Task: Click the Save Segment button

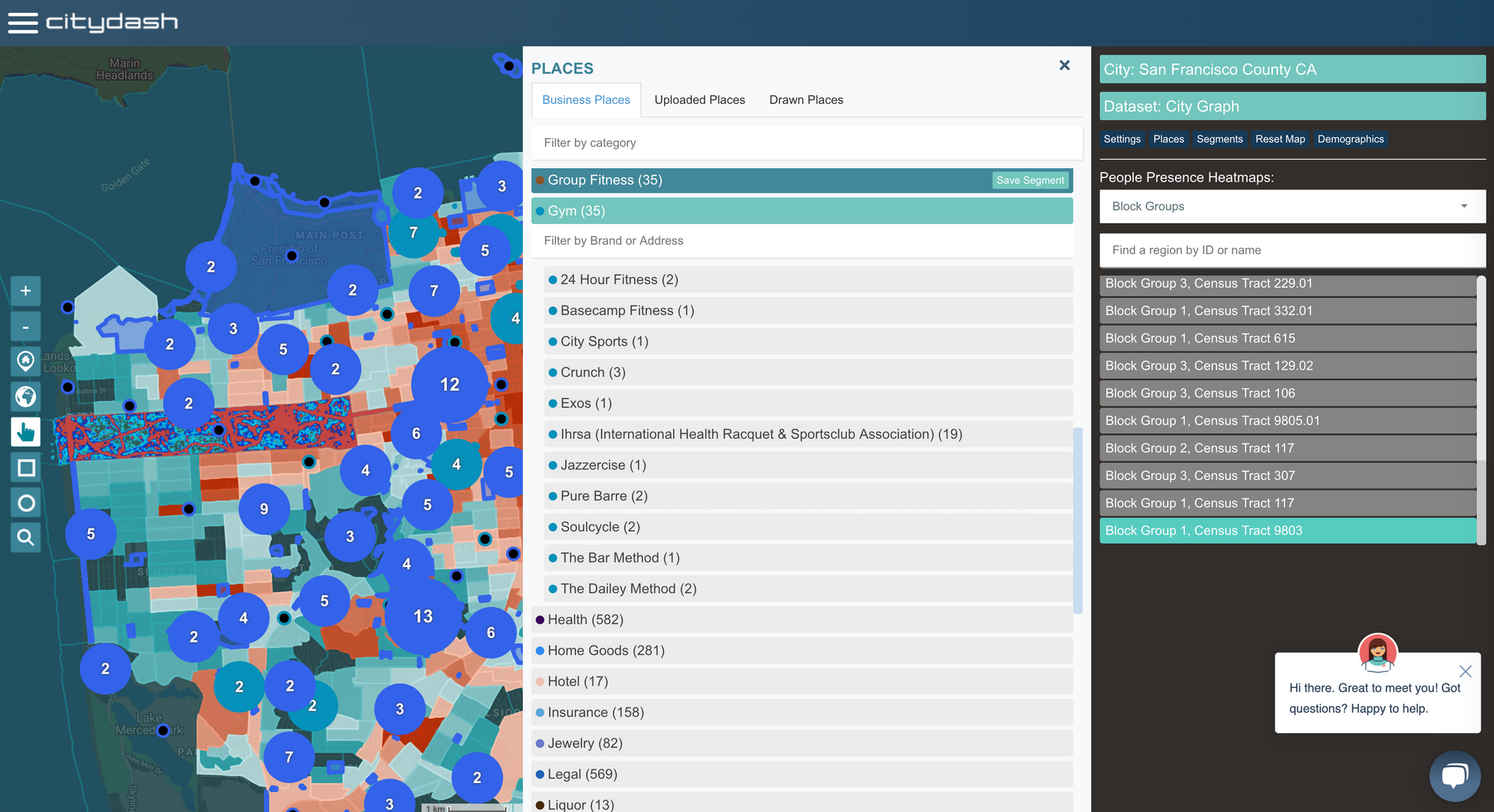Action: 1030,180
